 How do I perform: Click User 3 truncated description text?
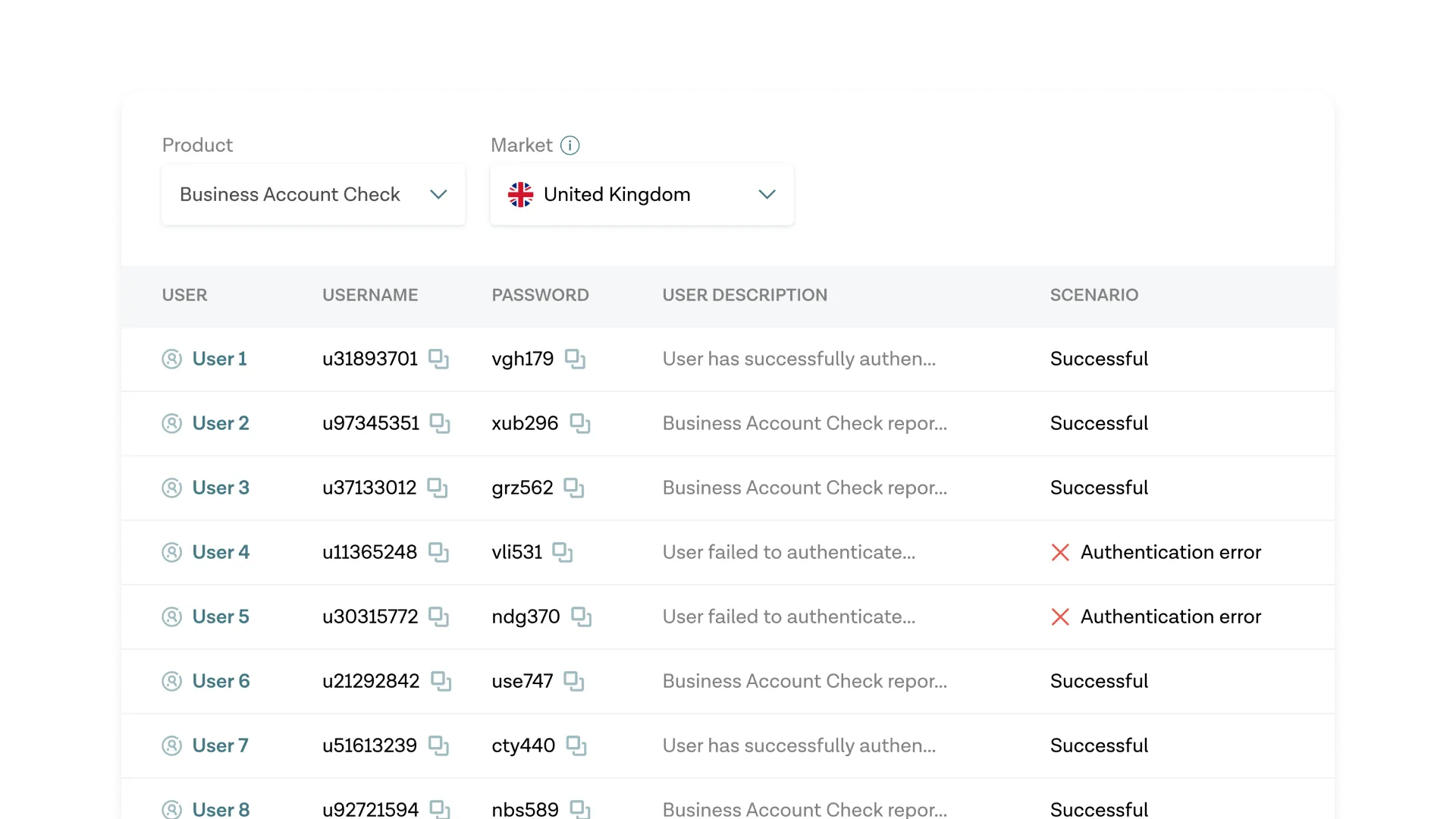(x=804, y=488)
